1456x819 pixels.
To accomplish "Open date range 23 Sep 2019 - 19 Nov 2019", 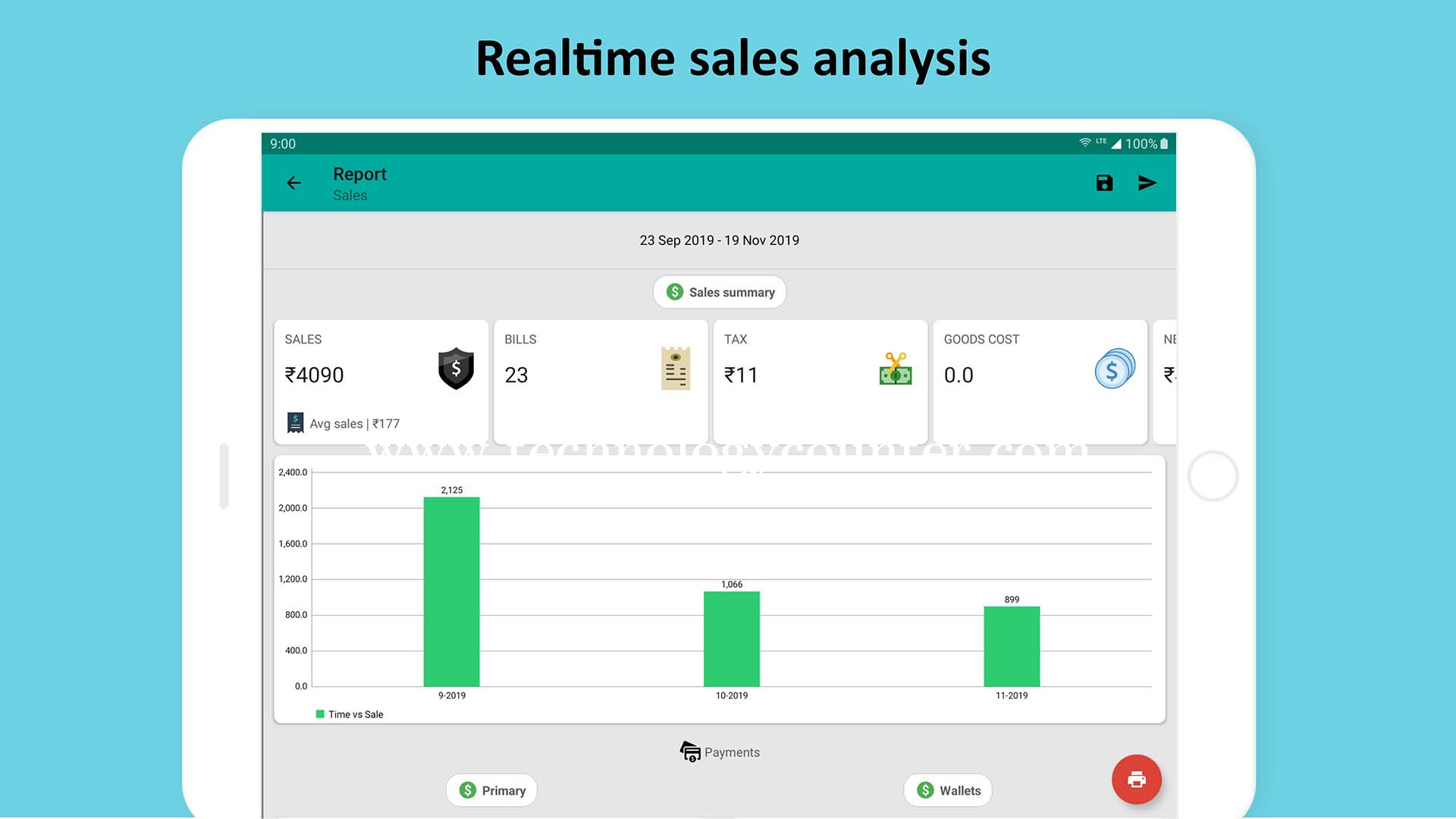I will tap(719, 240).
